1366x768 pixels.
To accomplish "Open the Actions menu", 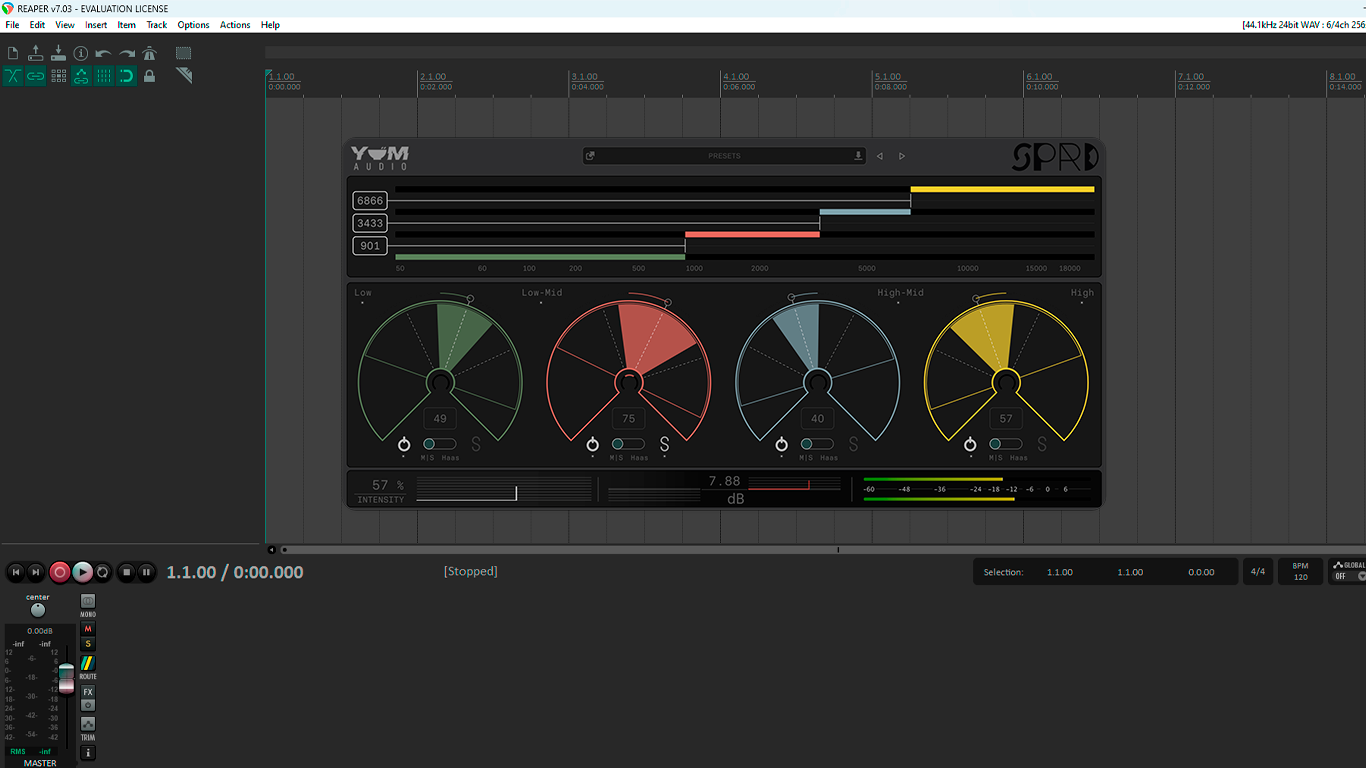I will tap(235, 25).
